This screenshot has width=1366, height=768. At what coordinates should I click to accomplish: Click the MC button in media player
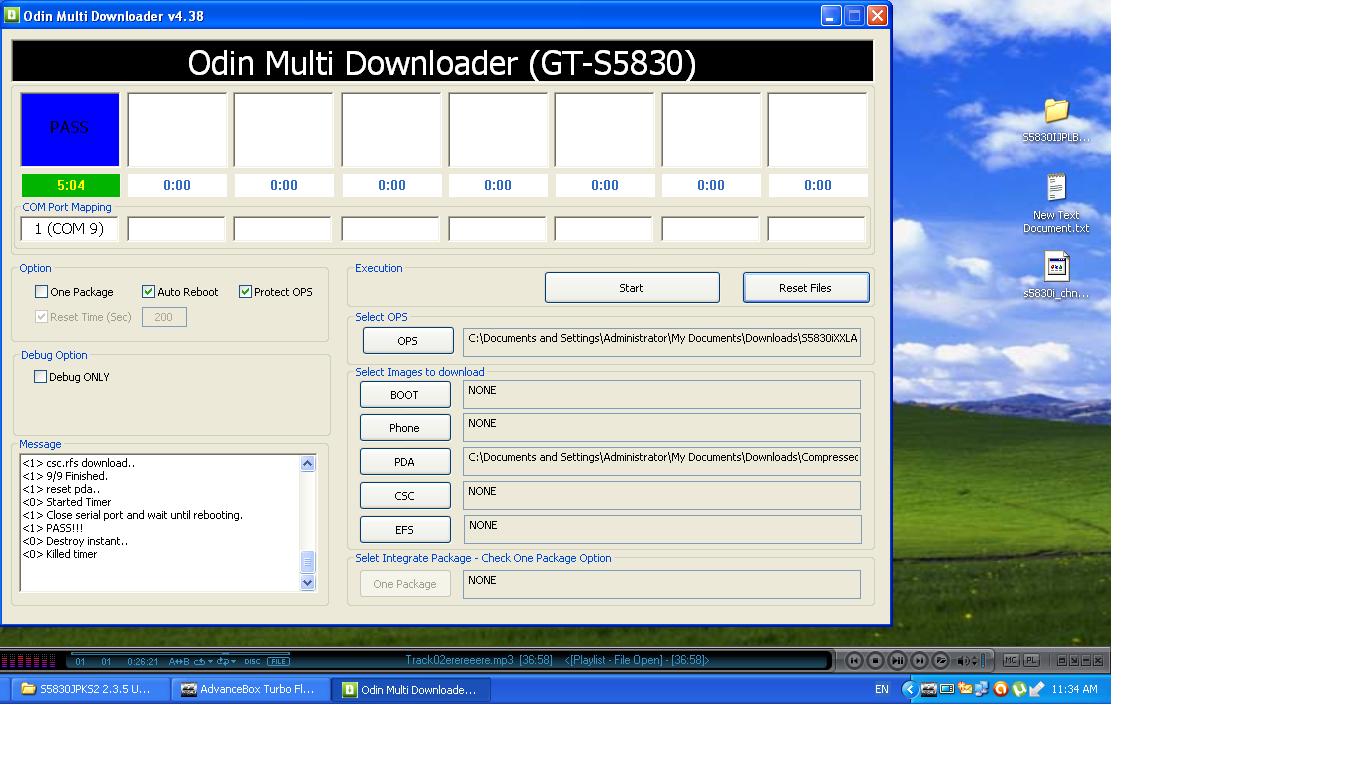(1011, 660)
